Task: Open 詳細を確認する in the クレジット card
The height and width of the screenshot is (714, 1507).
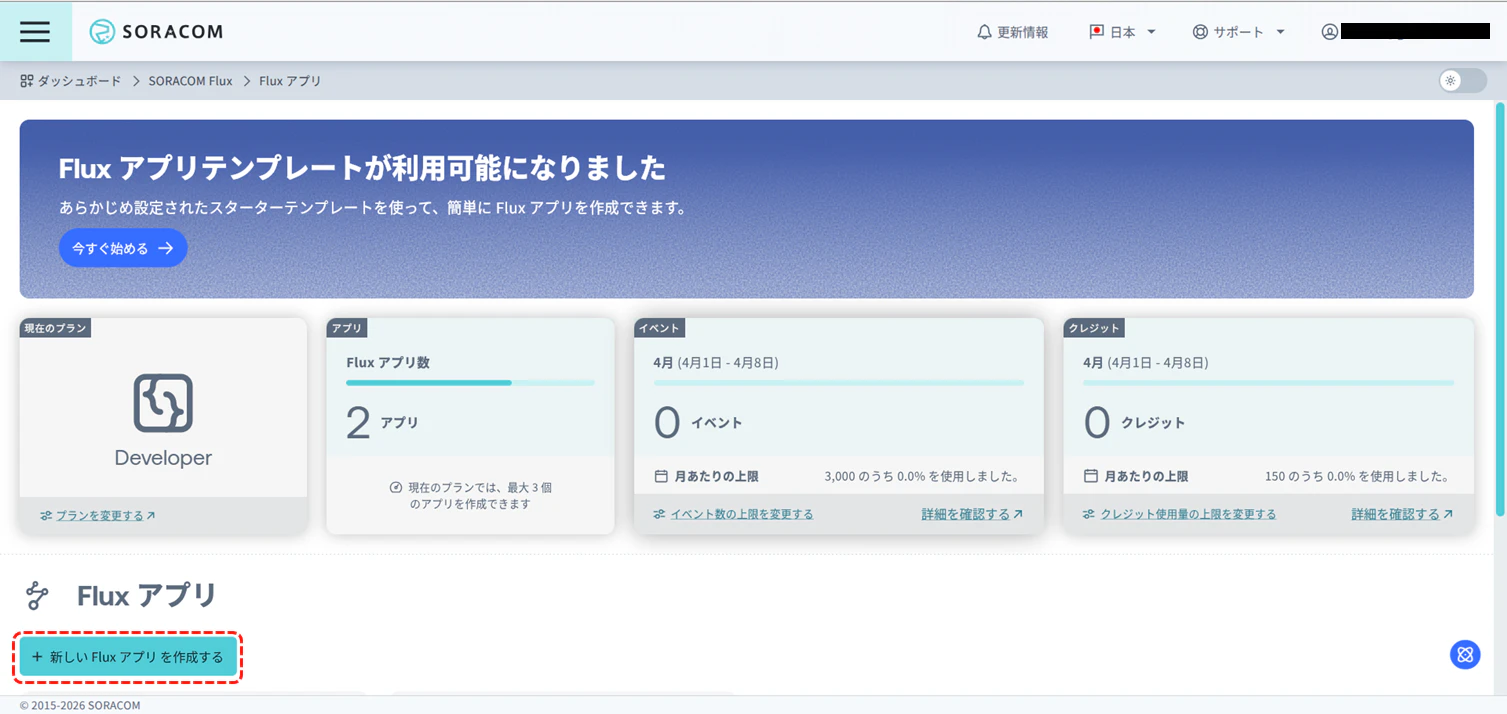Action: 1402,514
